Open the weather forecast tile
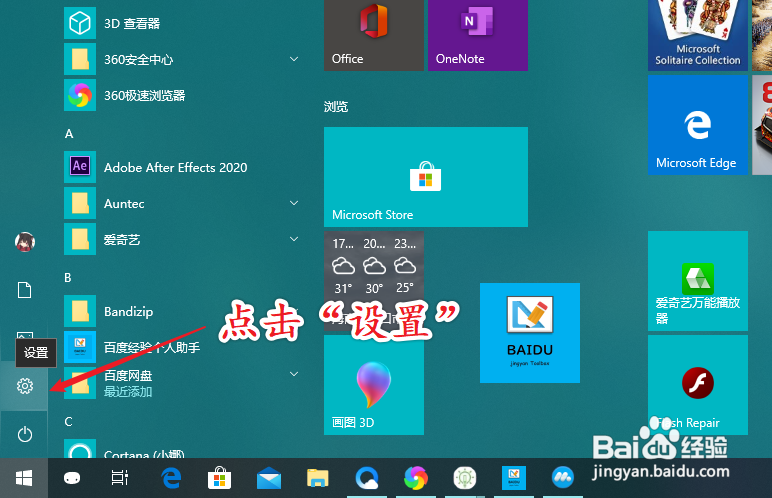The image size is (772, 498). [x=374, y=281]
